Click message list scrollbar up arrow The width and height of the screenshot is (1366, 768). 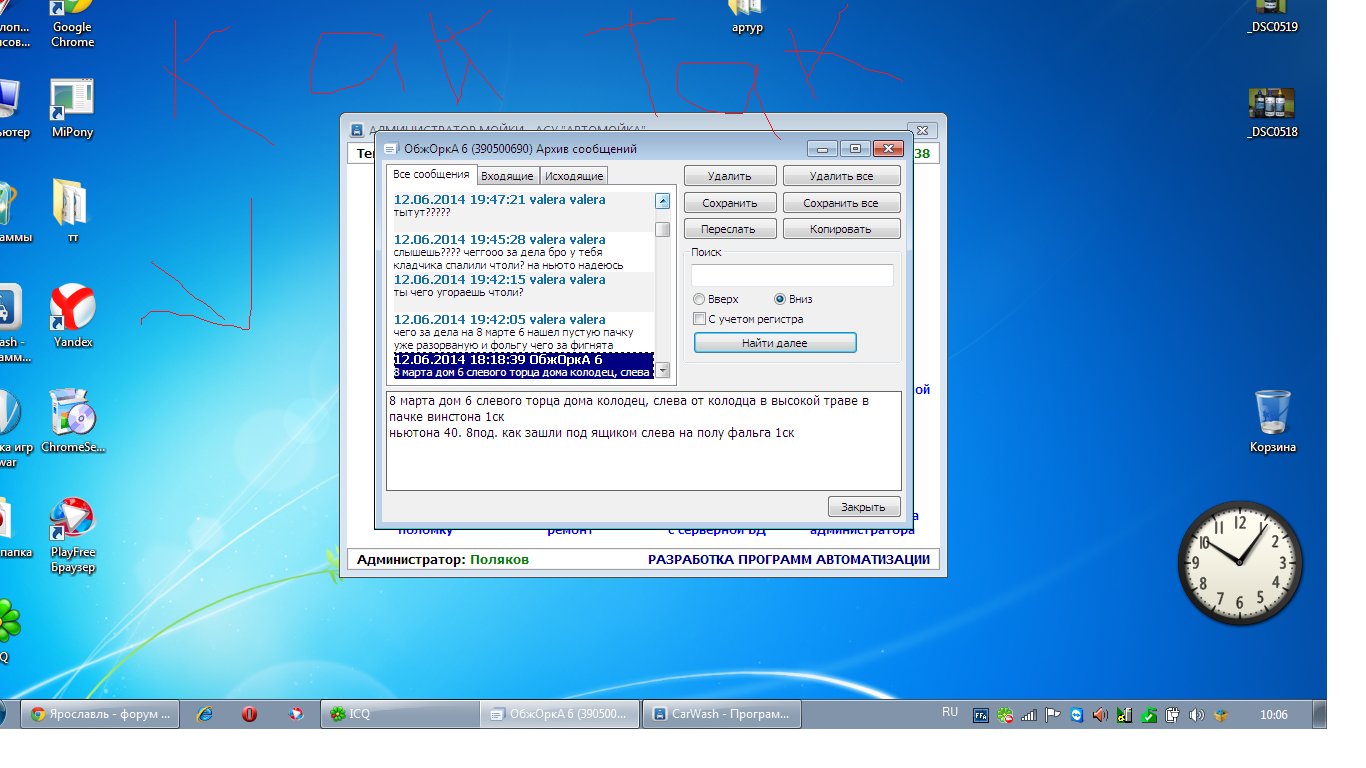coord(662,201)
